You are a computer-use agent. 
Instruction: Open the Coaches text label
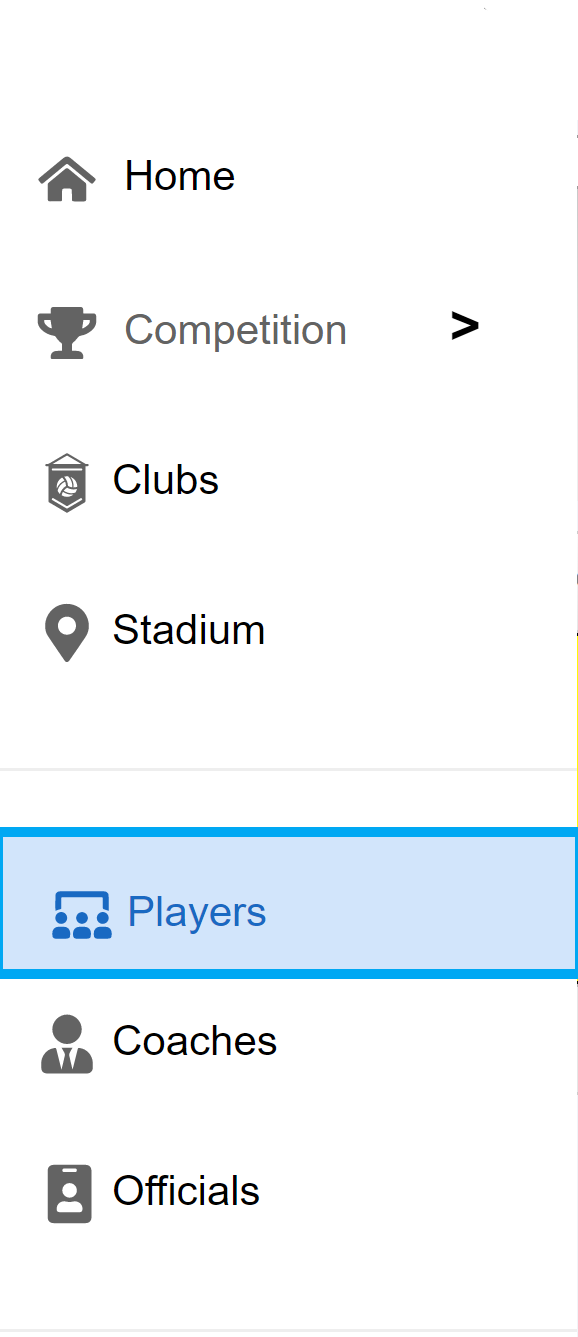195,1041
